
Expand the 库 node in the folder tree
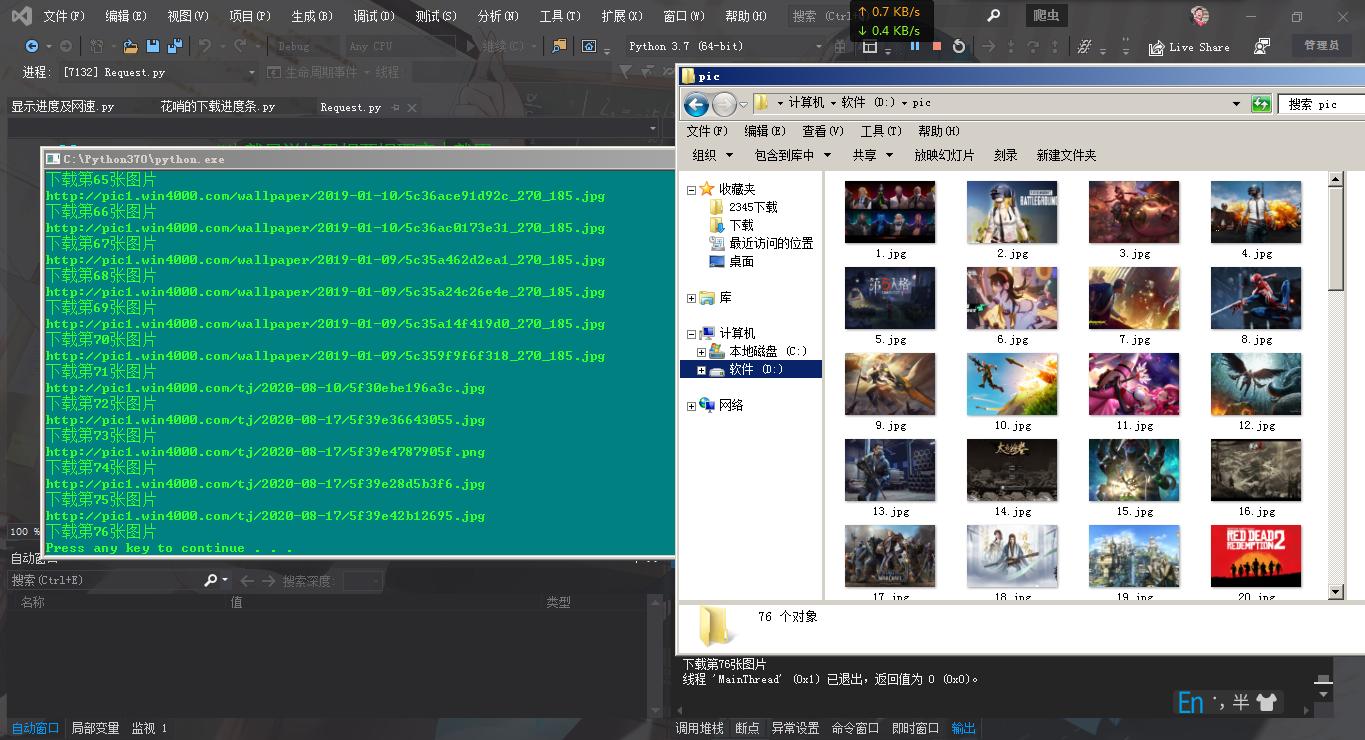pyautogui.click(x=690, y=298)
